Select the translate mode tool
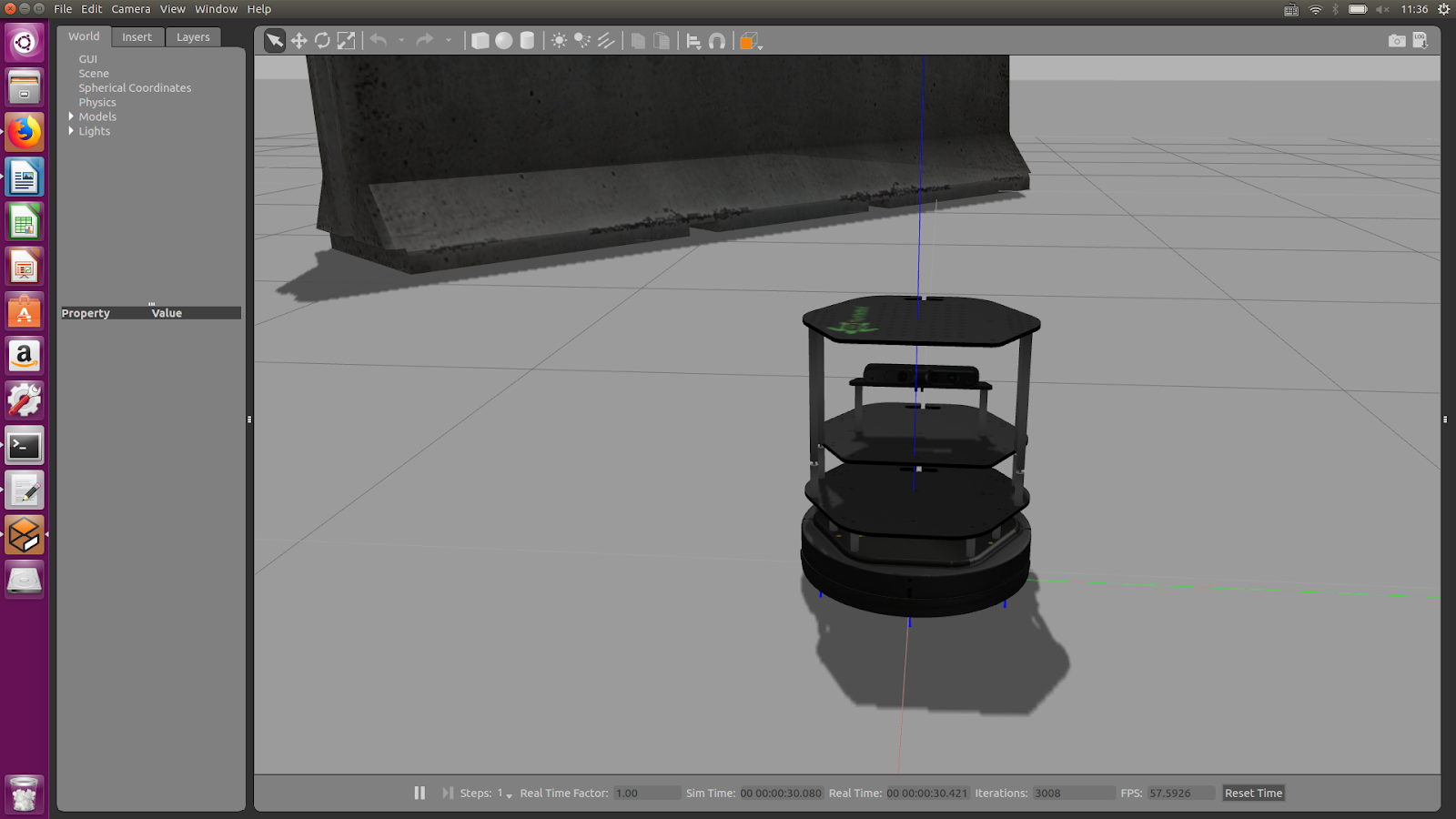The image size is (1456, 819). (298, 41)
